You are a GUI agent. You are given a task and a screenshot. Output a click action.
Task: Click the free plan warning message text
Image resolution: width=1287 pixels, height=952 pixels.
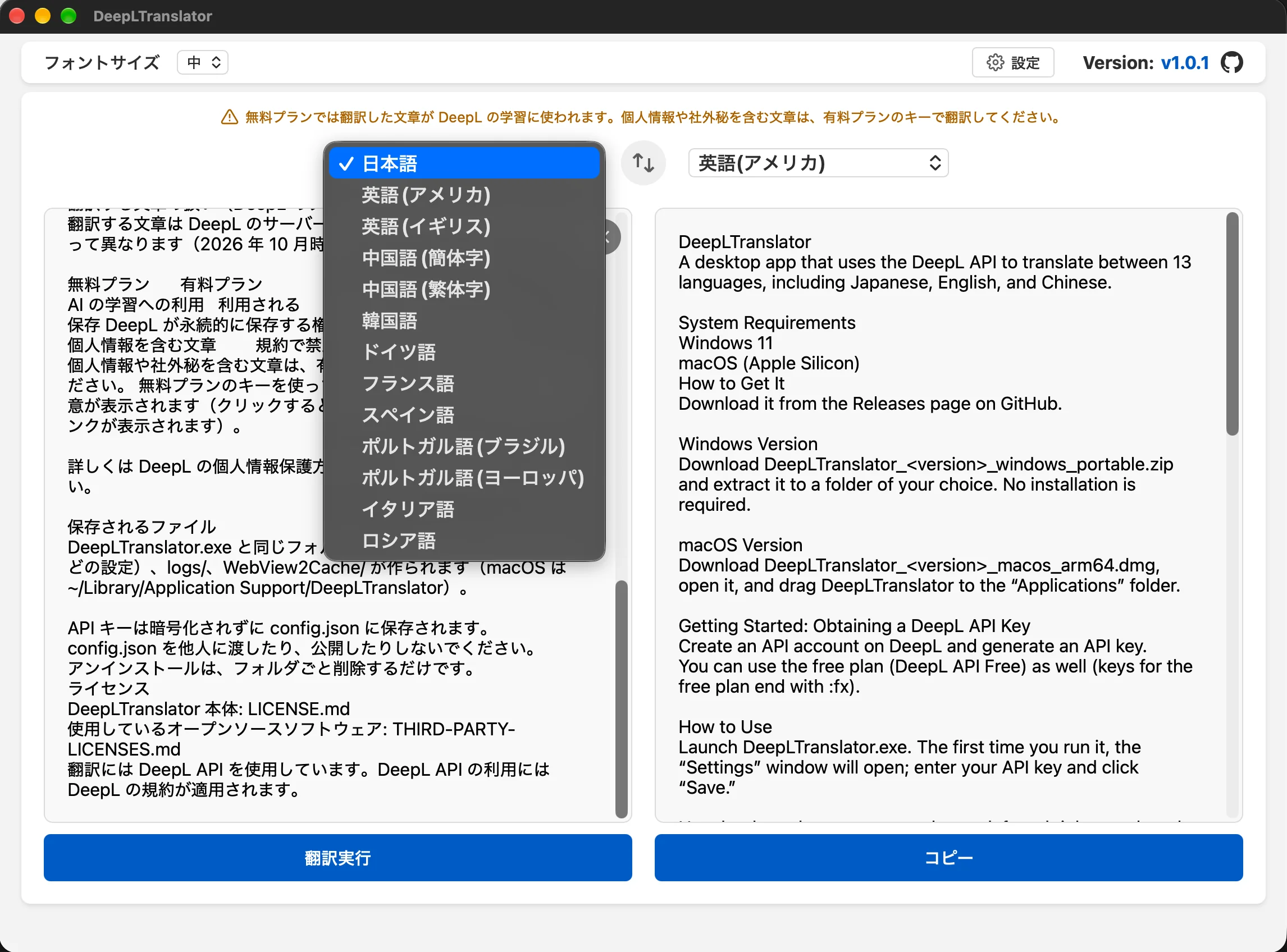point(654,117)
